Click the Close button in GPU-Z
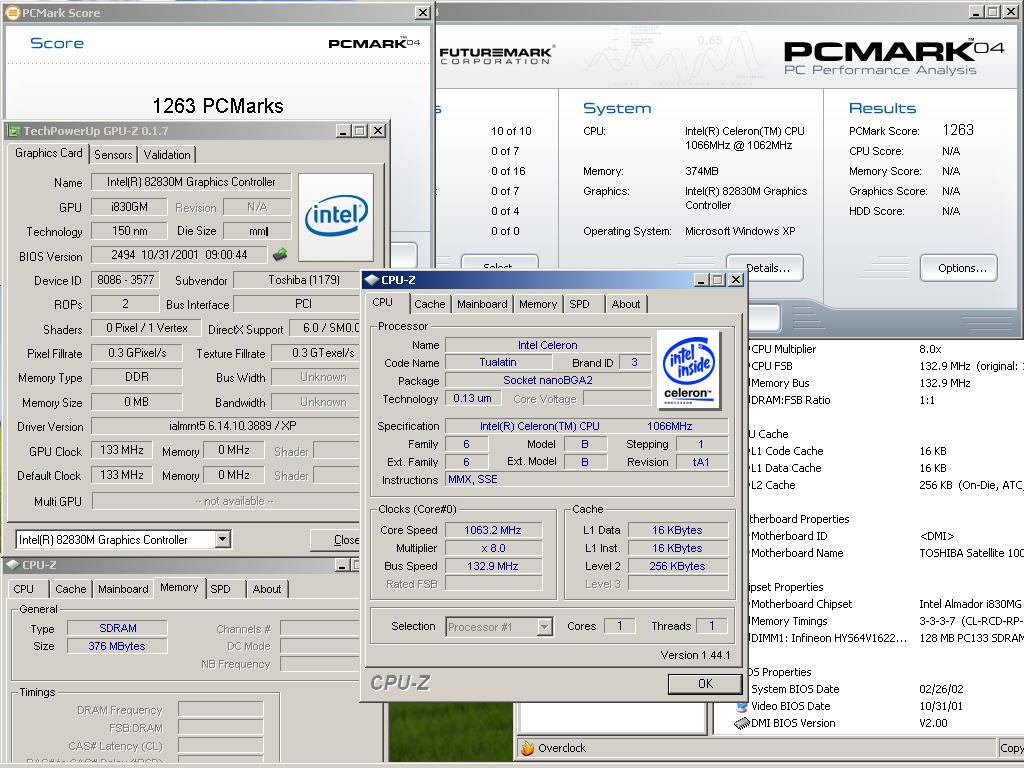 coord(336,540)
